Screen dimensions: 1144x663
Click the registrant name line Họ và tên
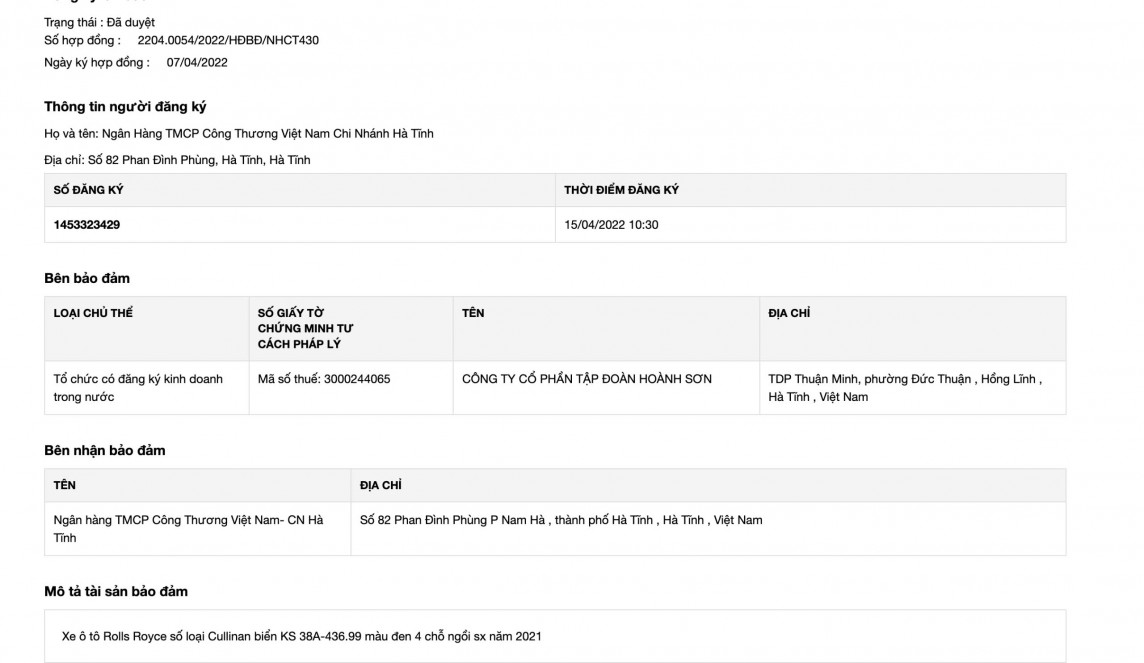tap(238, 133)
